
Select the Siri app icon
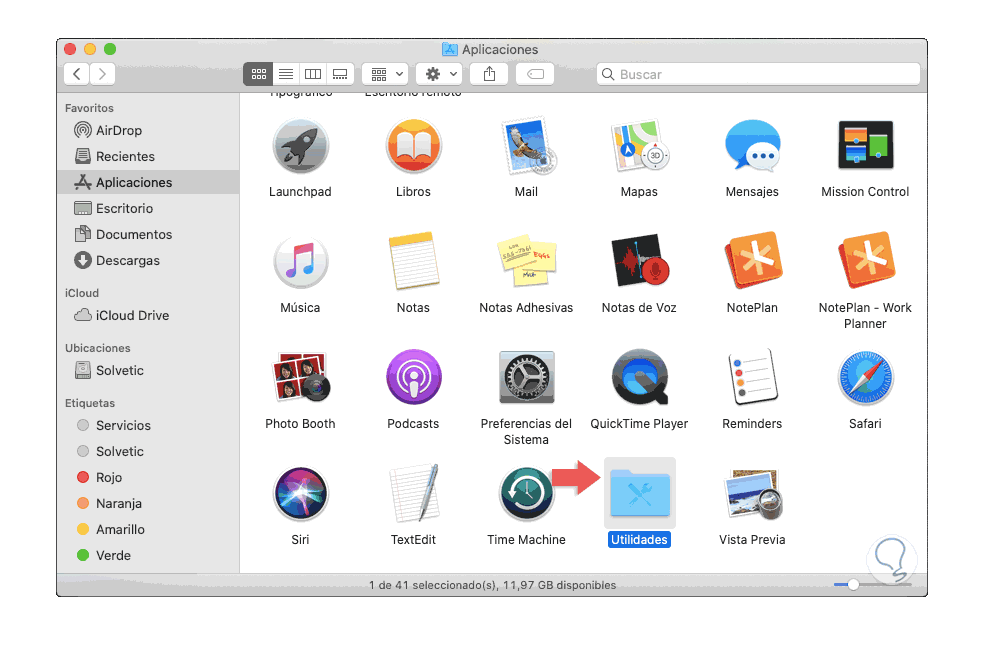coord(300,494)
